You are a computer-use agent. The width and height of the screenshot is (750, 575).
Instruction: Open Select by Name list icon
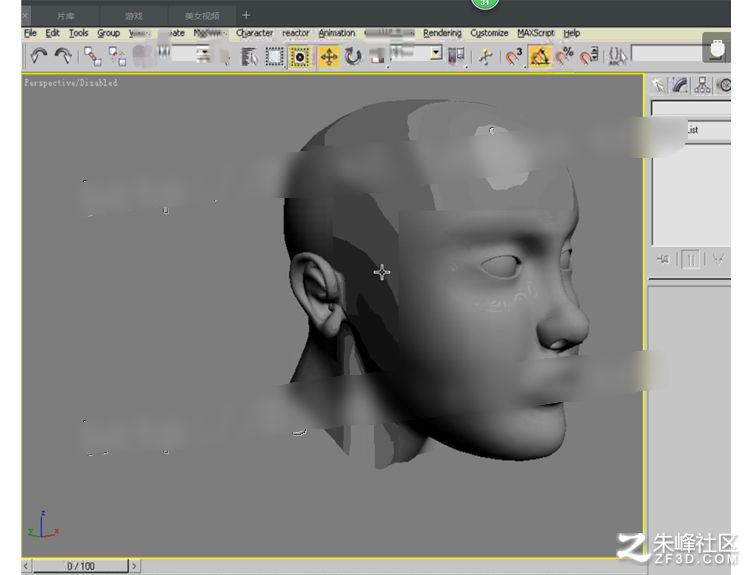click(x=249, y=57)
